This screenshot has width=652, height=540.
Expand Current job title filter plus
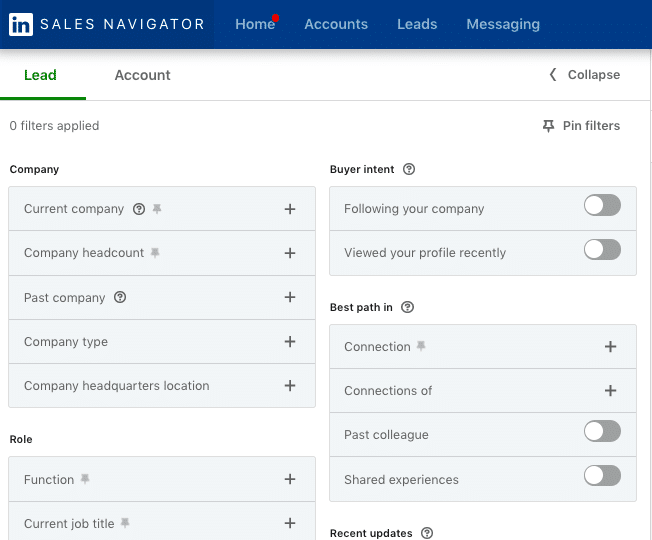290,523
